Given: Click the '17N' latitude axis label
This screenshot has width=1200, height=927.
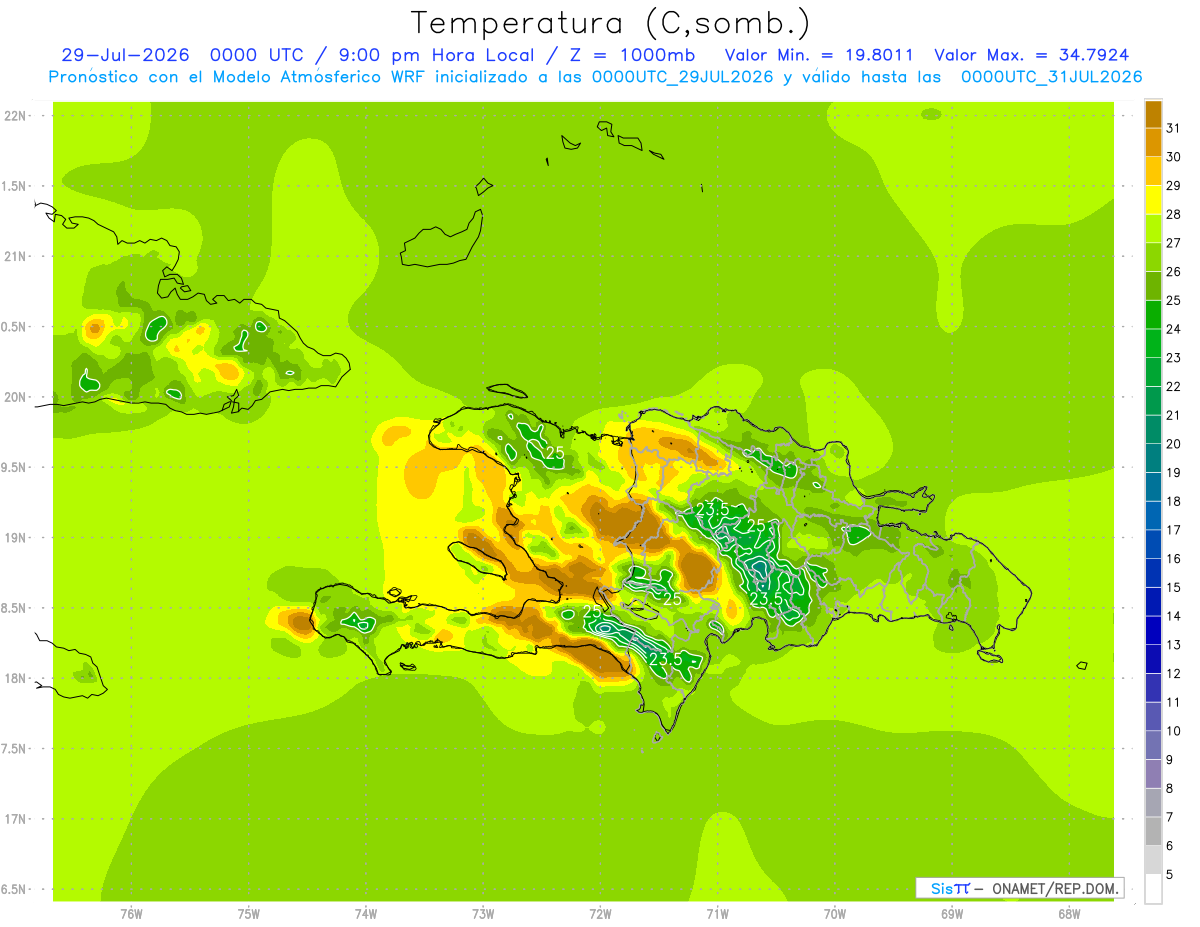Looking at the screenshot, I should click(16, 819).
